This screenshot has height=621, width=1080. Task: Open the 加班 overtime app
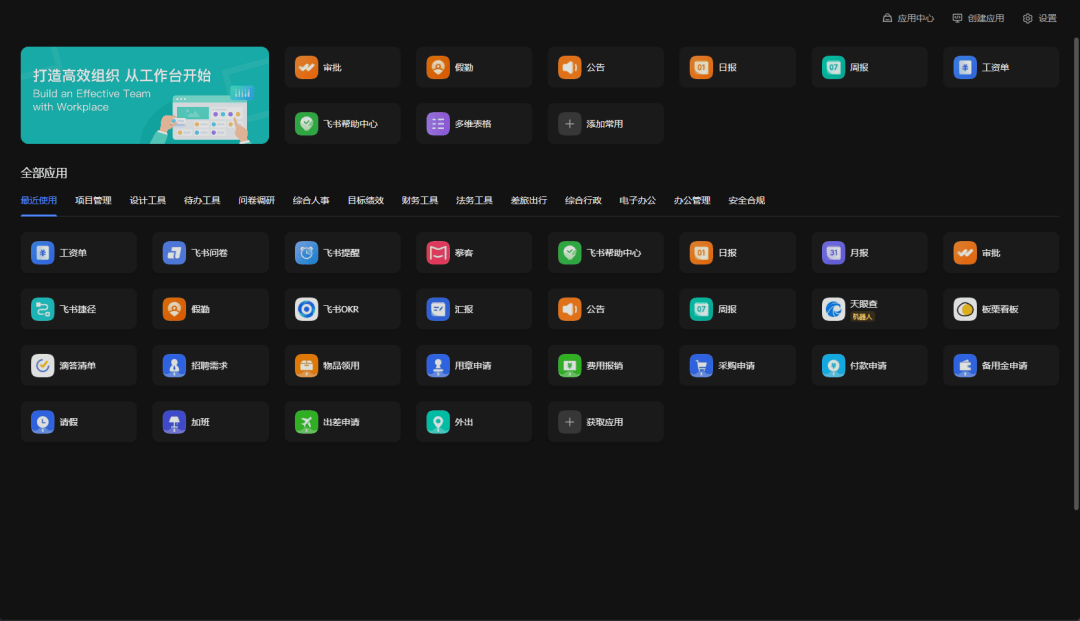tap(210, 422)
